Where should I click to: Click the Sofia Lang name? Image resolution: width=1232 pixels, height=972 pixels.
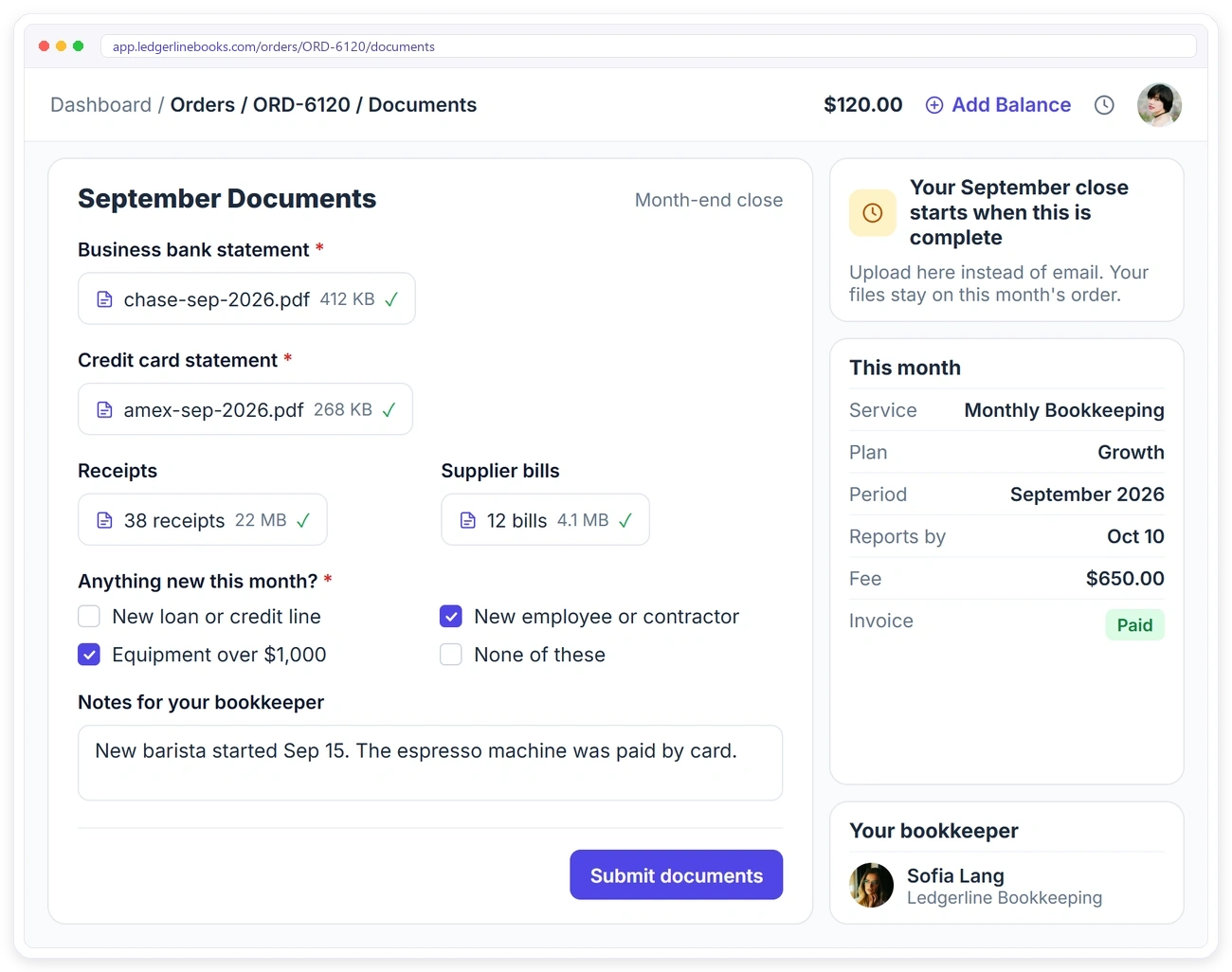click(x=955, y=875)
